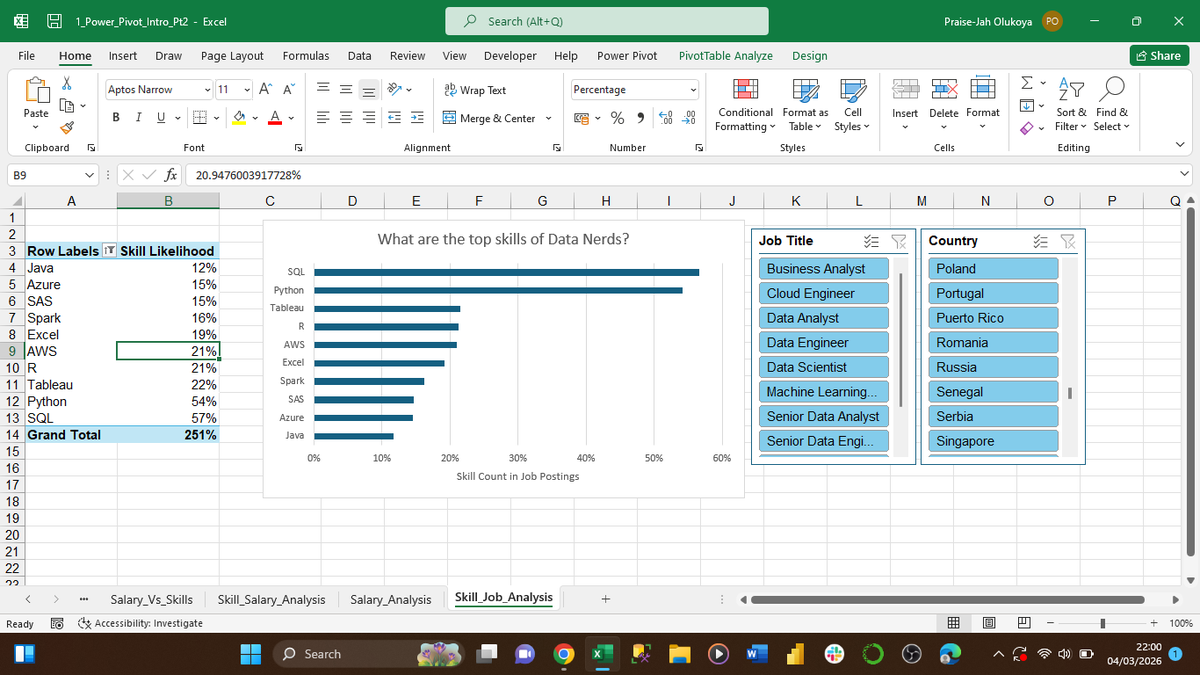
Task: Toggle Data Analyst in Job Title slicer
Action: tap(826, 318)
